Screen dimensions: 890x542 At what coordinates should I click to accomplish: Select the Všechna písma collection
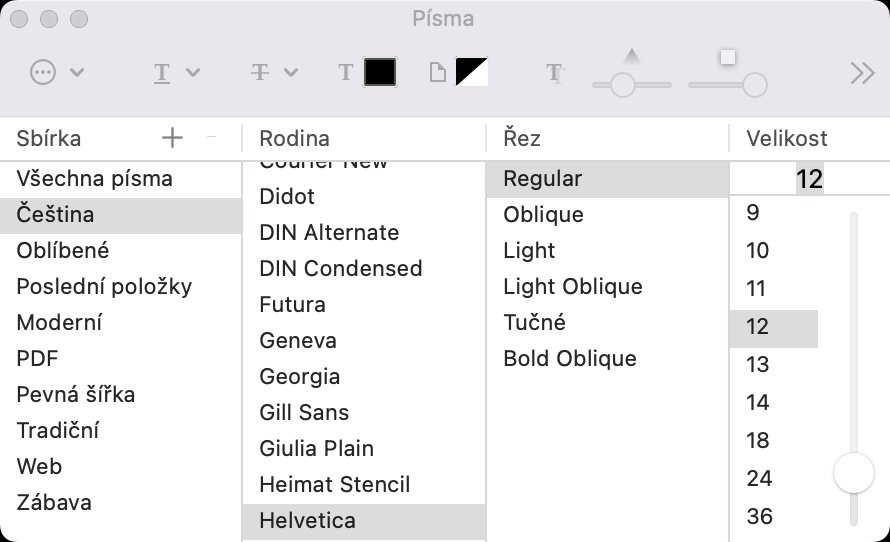click(95, 179)
